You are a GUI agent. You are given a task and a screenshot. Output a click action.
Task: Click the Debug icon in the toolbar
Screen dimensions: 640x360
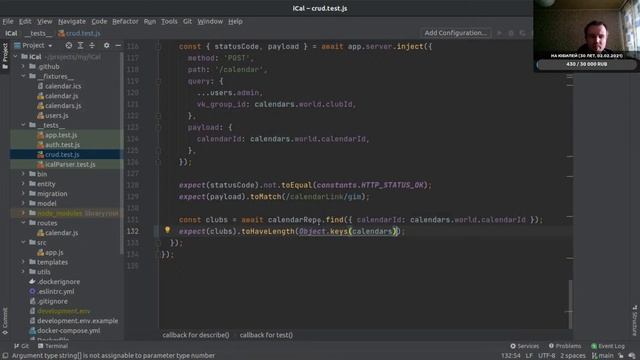(x=511, y=33)
